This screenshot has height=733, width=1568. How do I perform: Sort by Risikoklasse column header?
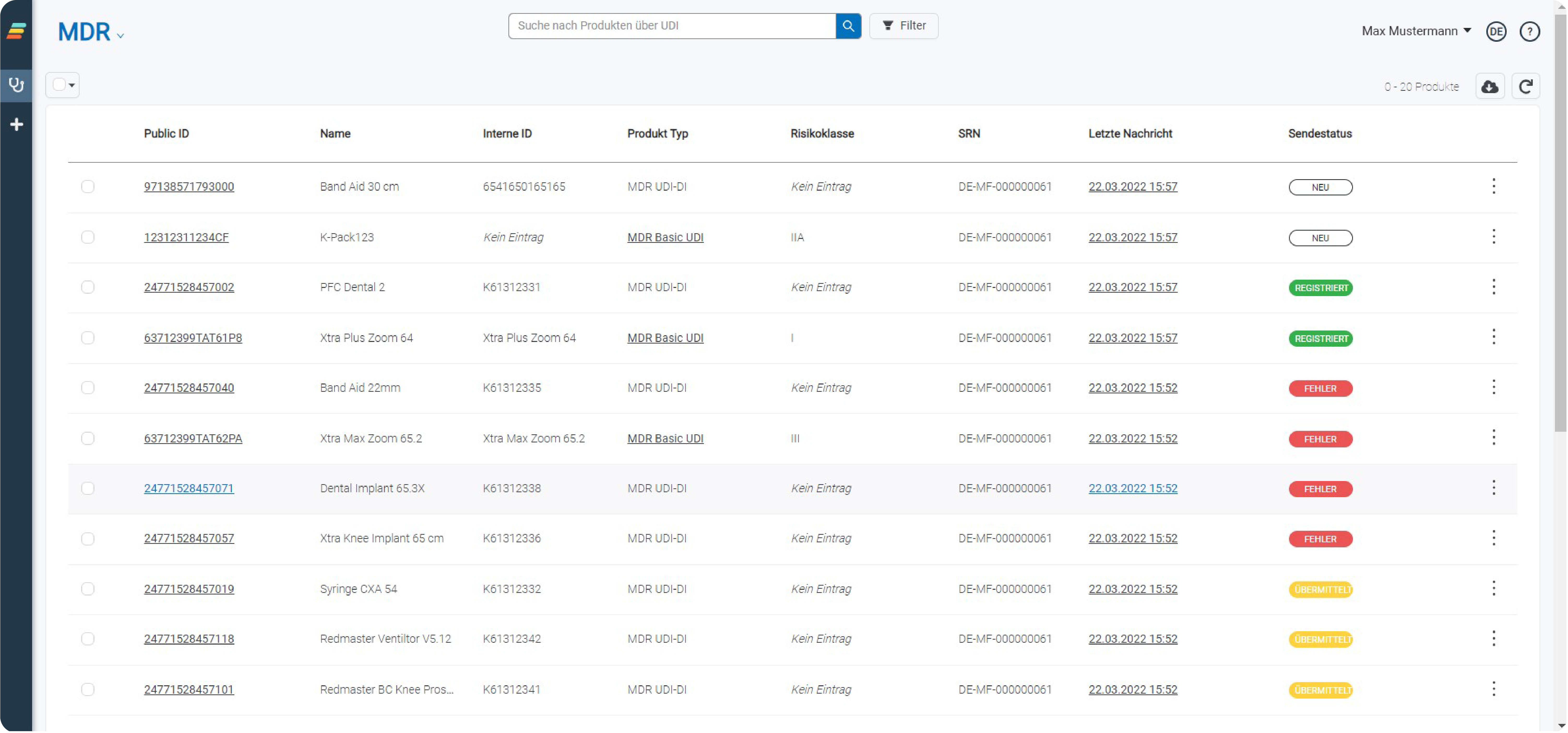coord(822,133)
